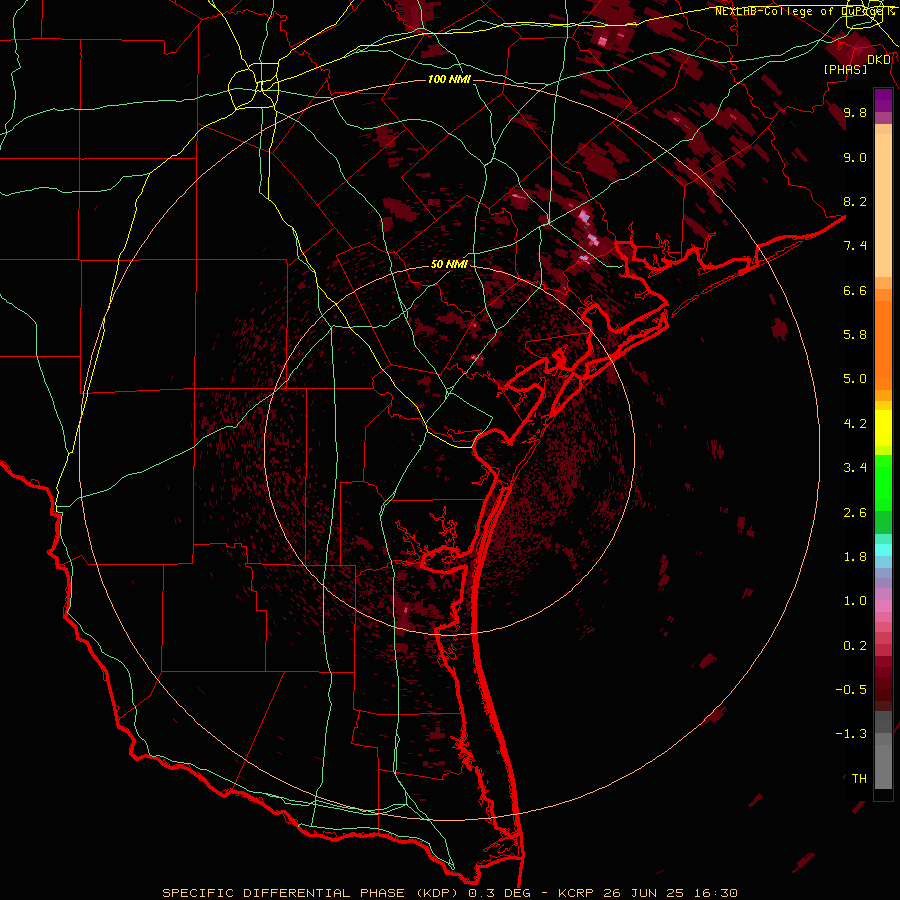Click the [PHAS] unit label

(845, 70)
